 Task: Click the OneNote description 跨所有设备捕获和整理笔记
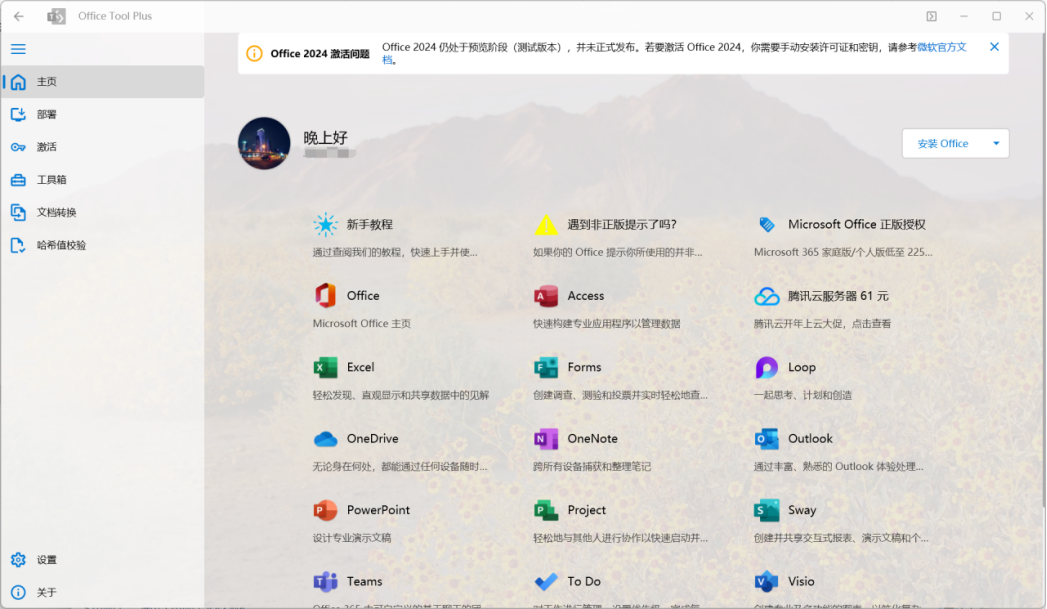592,467
